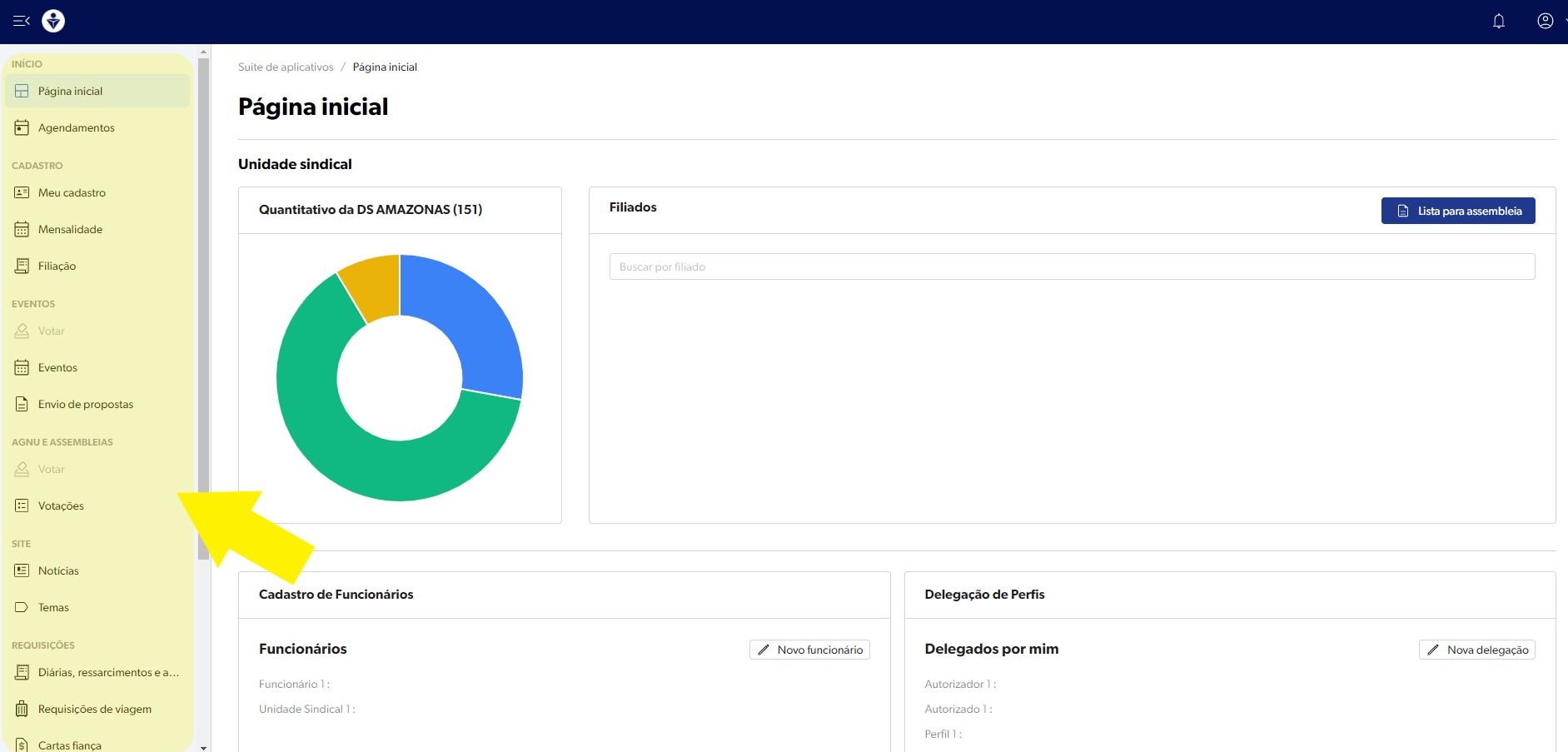Click the Novo funcionário button

point(809,650)
